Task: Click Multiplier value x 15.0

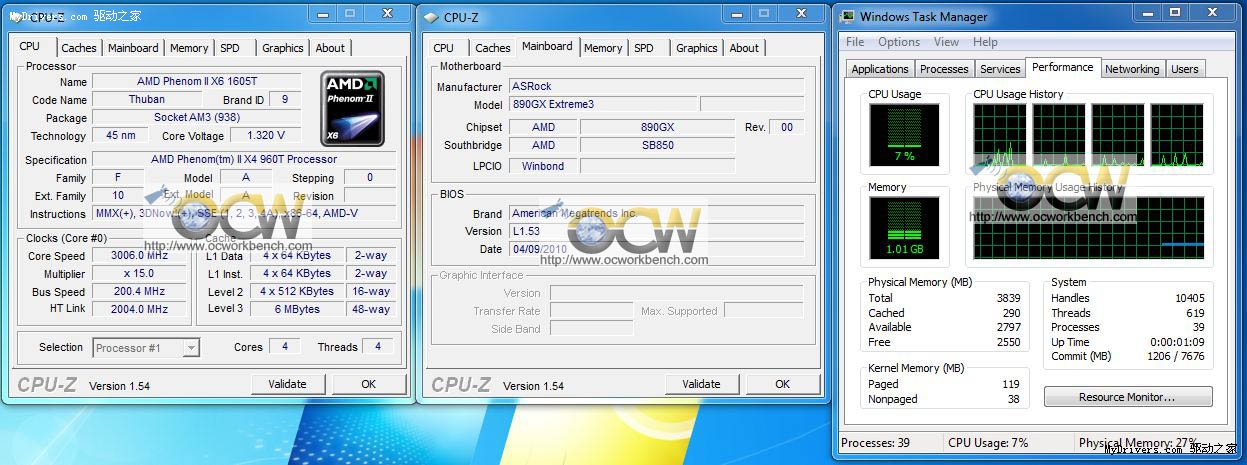Action: 139,273
